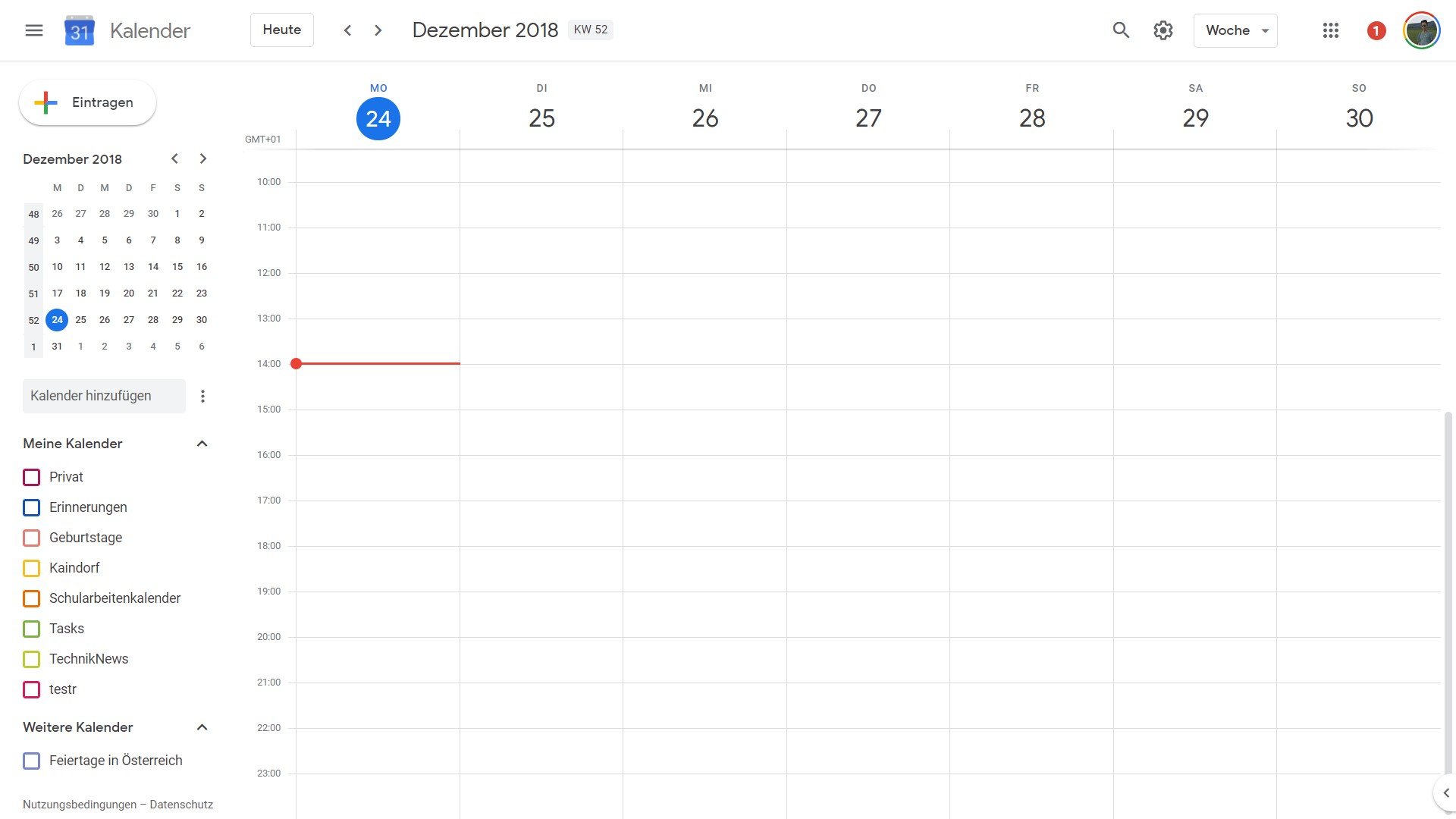
Task: Show next month in mini calendar
Action: (202, 158)
